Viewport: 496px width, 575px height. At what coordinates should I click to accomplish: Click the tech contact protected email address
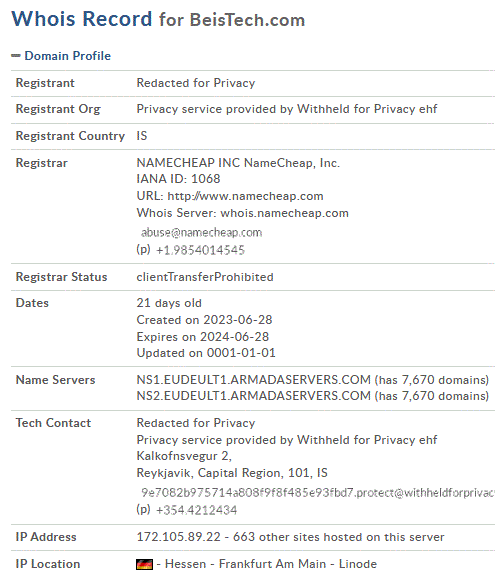pyautogui.click(x=317, y=492)
